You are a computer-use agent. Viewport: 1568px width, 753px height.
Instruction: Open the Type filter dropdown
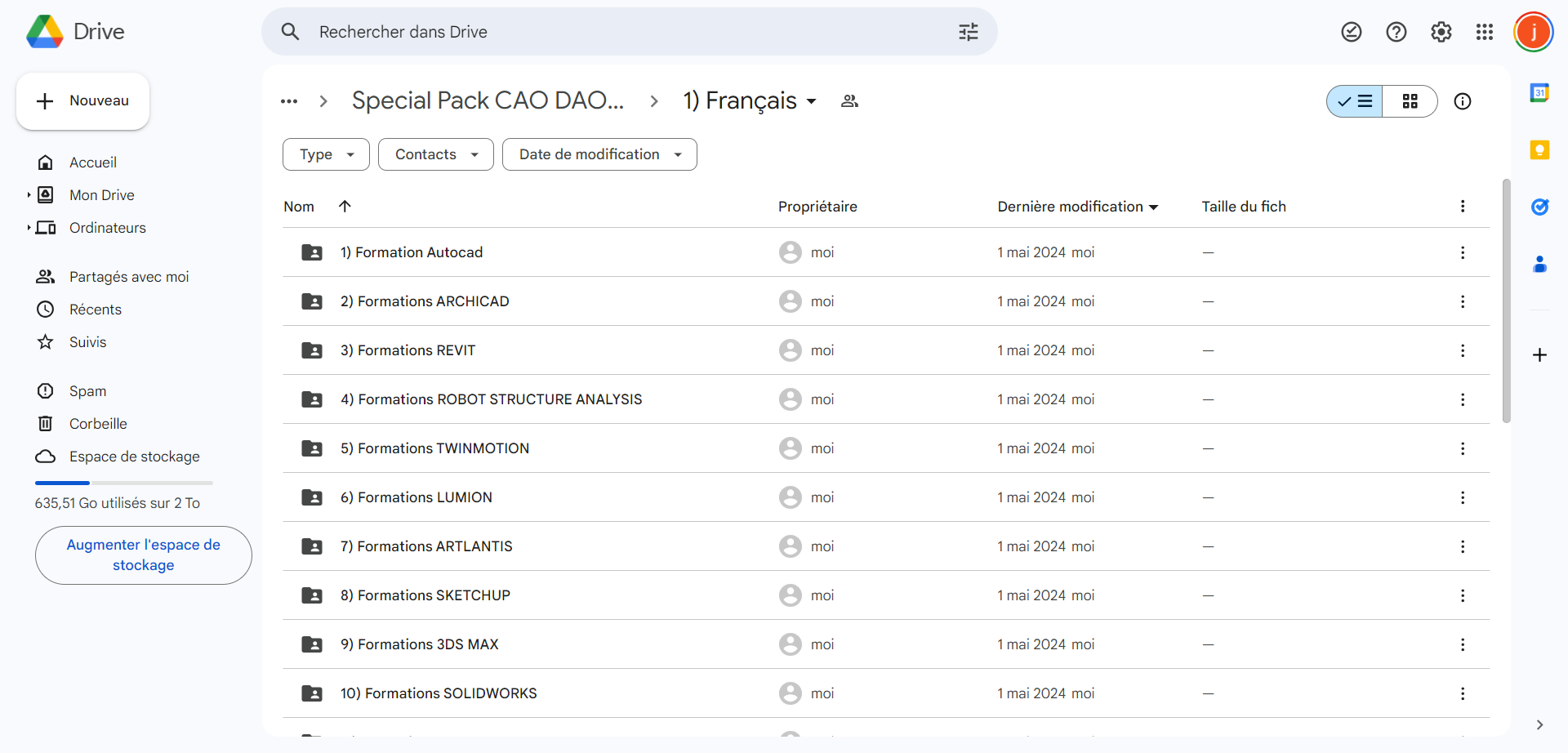click(326, 154)
